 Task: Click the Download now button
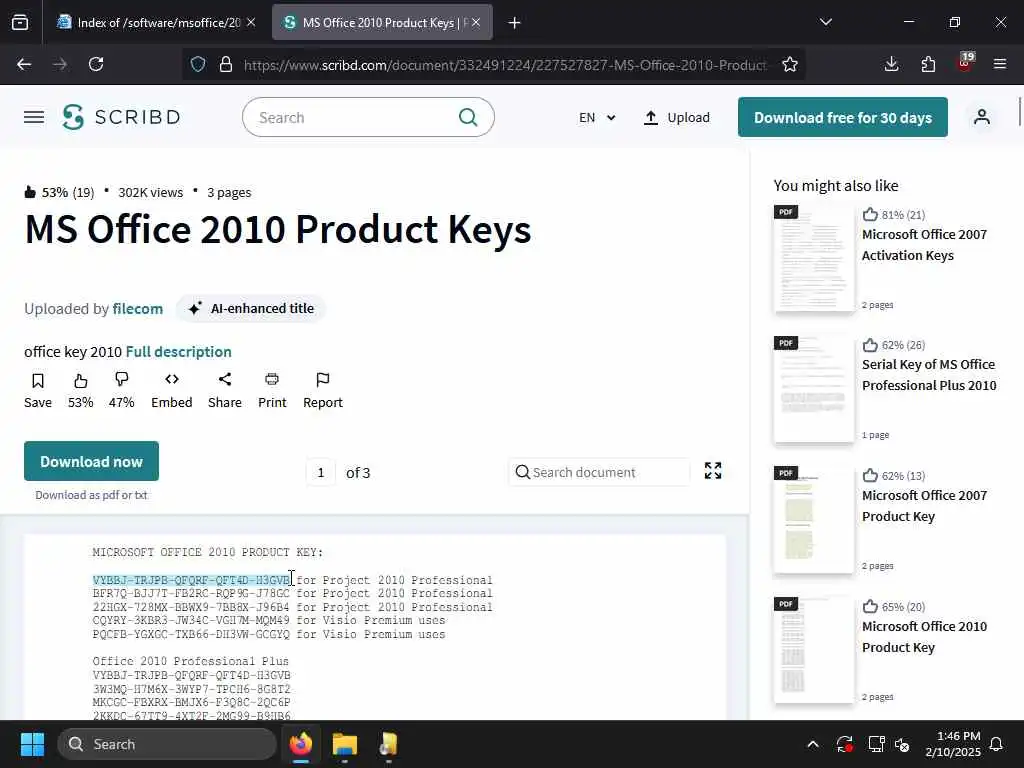click(x=91, y=461)
